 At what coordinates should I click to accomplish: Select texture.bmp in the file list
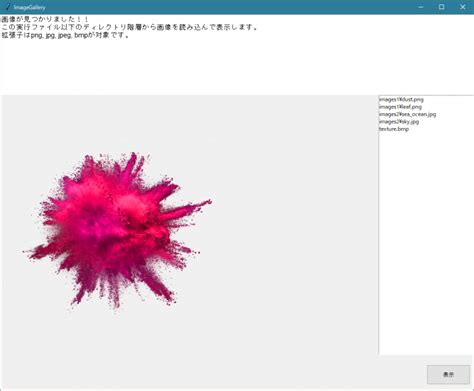point(394,129)
